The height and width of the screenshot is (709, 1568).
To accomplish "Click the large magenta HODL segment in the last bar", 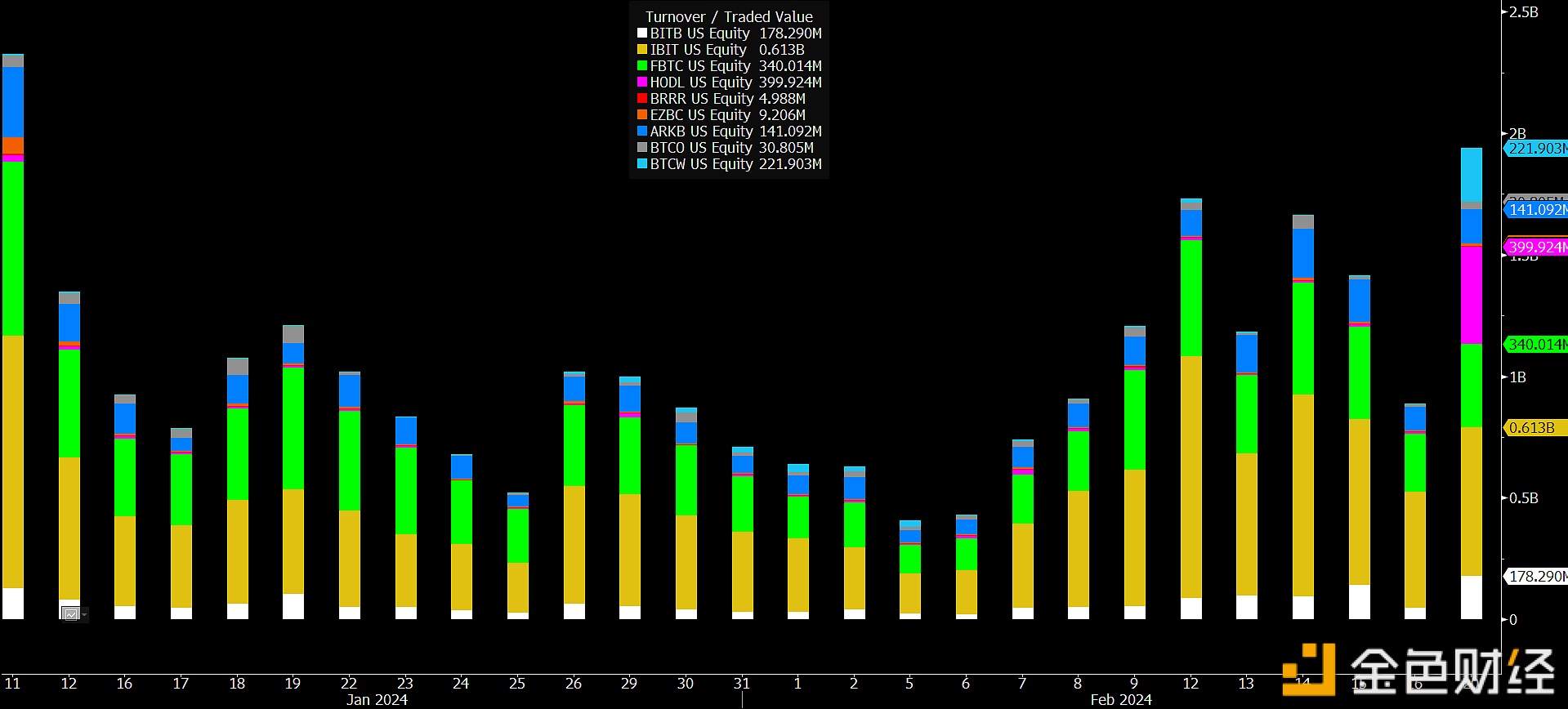I will (x=1472, y=295).
